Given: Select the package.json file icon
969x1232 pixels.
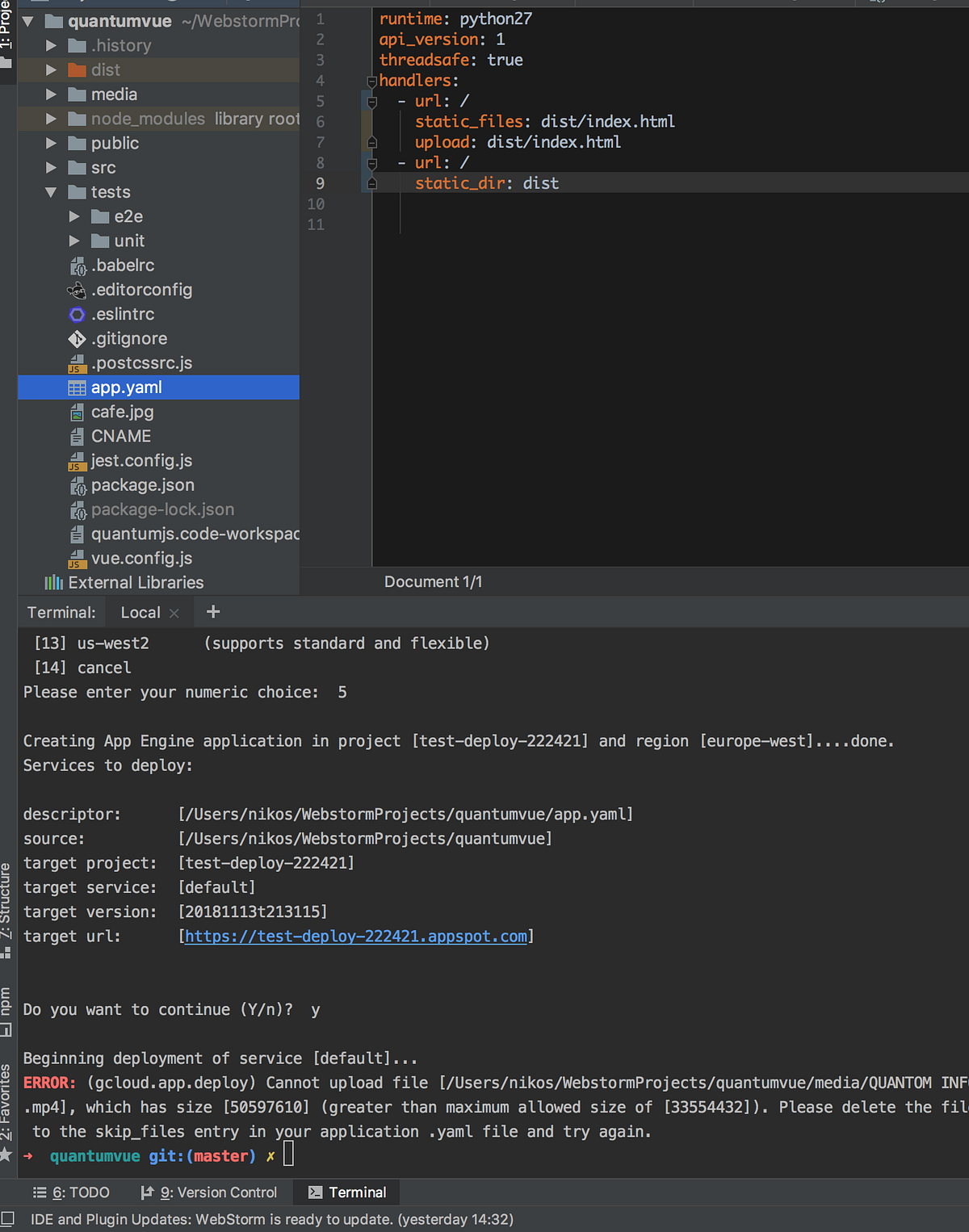Looking at the screenshot, I should 78,485.
